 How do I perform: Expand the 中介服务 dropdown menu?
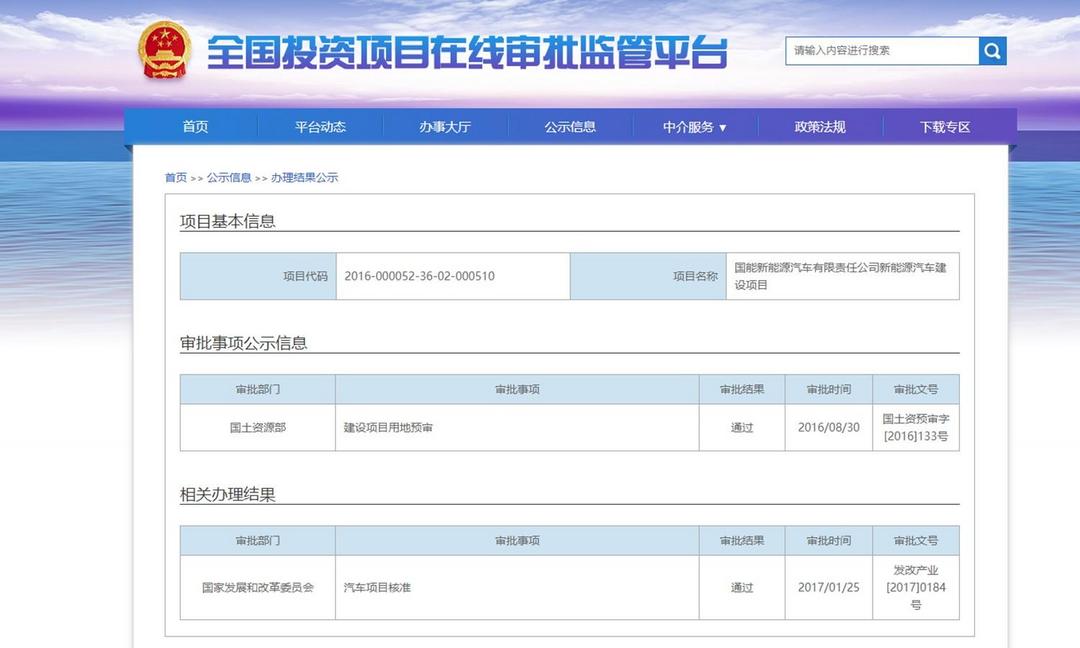695,127
